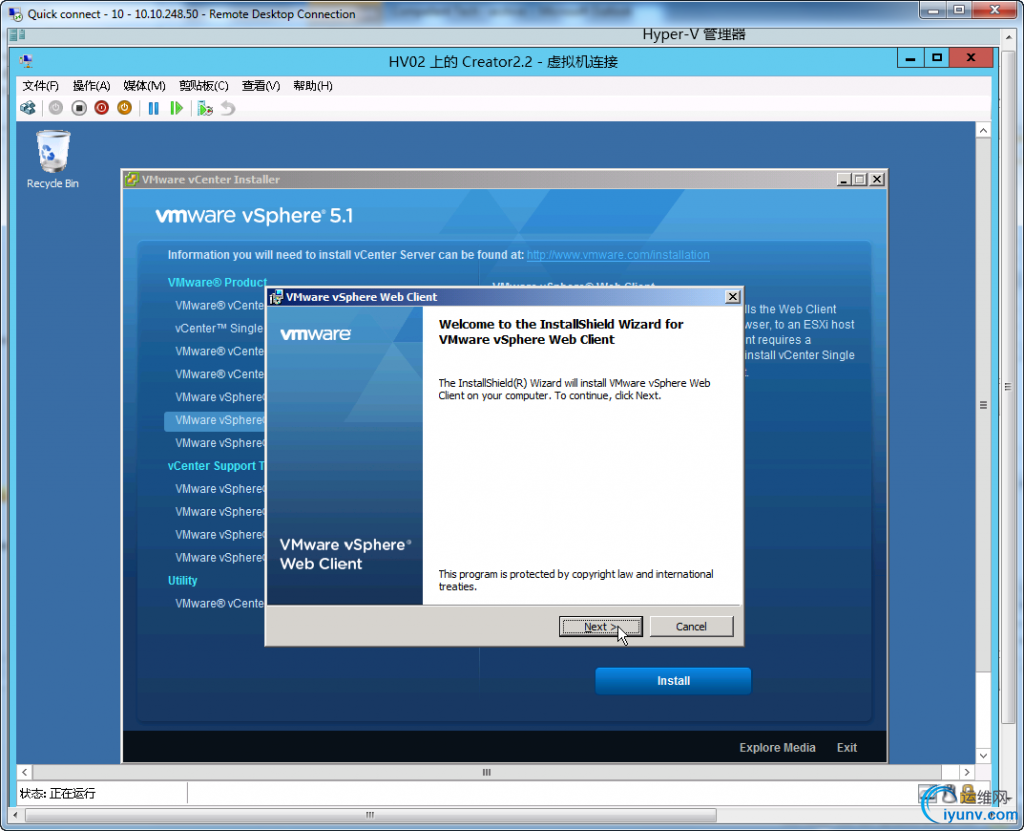Image resolution: width=1024 pixels, height=831 pixels.
Task: Click the VM view horizontal scrollbar thumb
Action: click(x=487, y=772)
